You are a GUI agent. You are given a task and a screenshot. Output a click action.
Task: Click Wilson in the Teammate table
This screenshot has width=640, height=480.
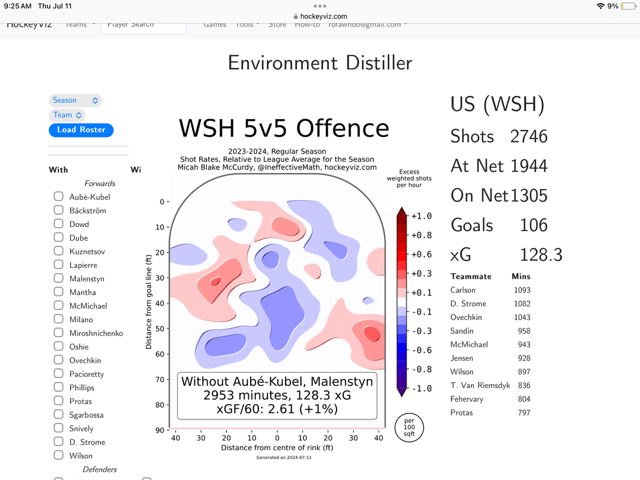click(x=462, y=372)
